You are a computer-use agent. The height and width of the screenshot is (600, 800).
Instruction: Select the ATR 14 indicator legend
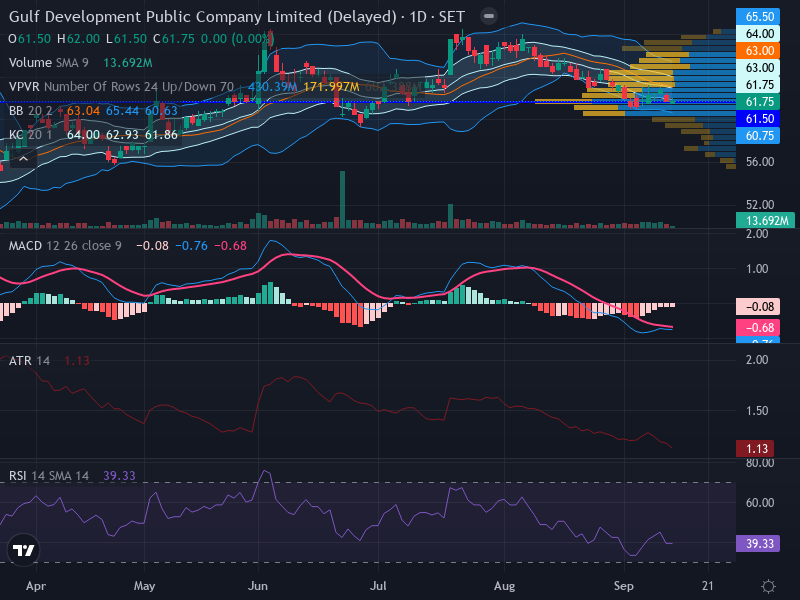click(29, 361)
